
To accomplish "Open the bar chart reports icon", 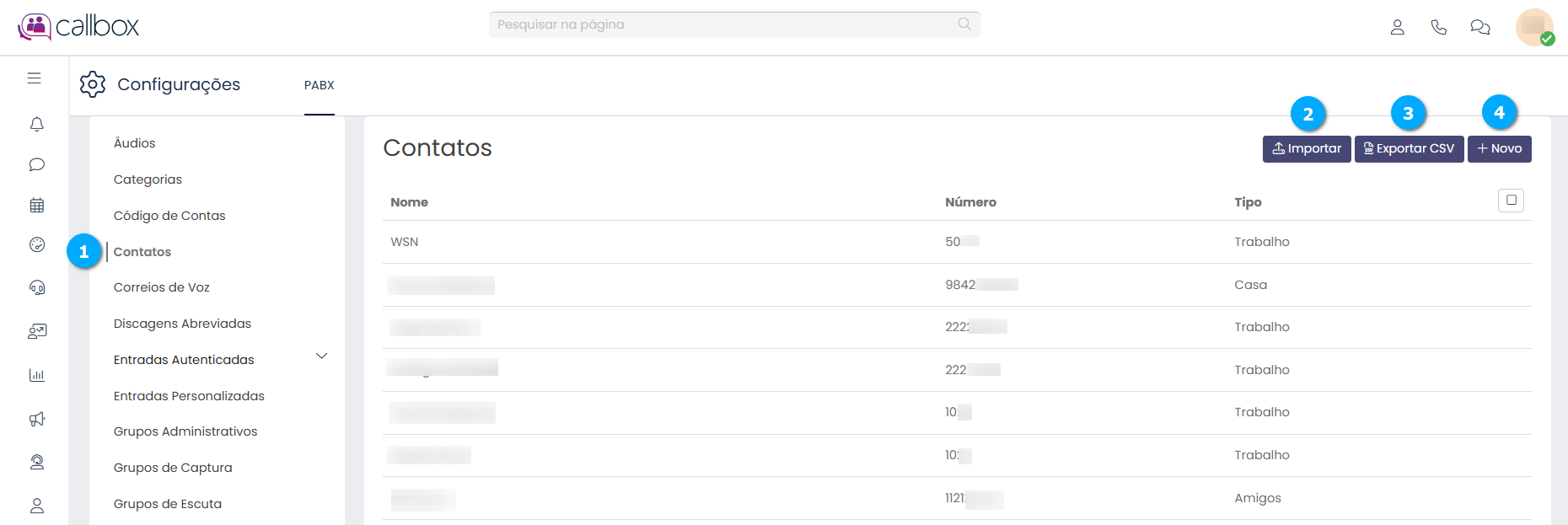I will (x=36, y=375).
